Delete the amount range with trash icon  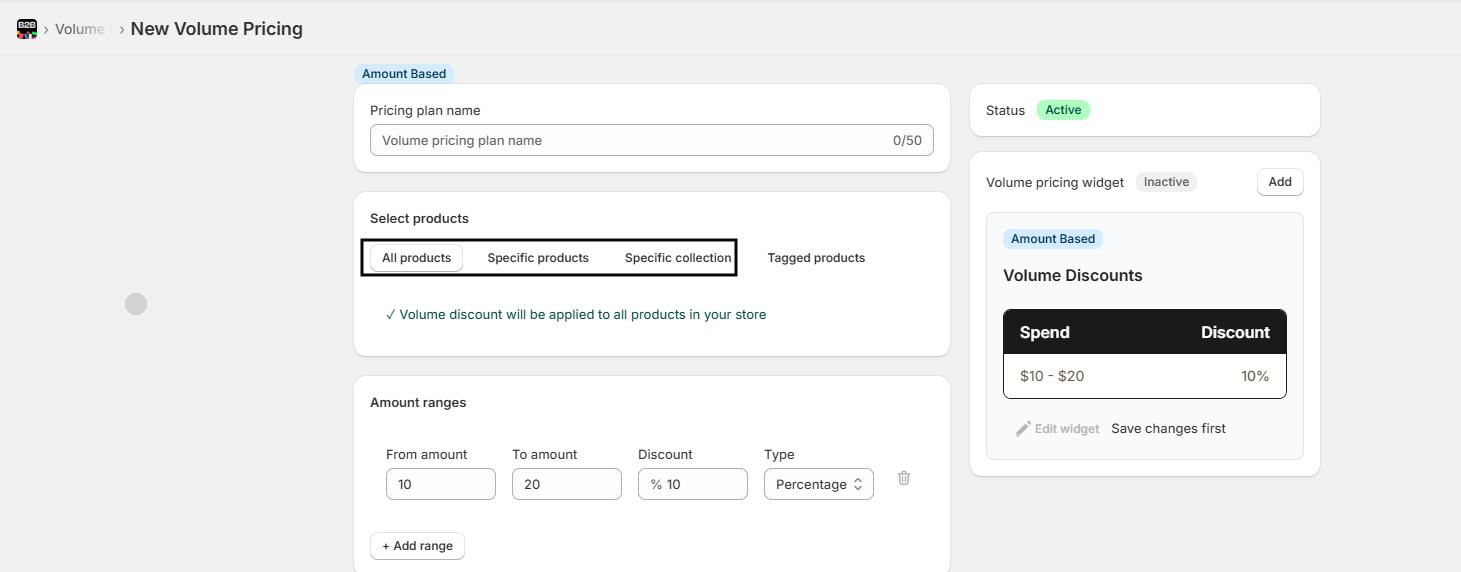click(904, 478)
